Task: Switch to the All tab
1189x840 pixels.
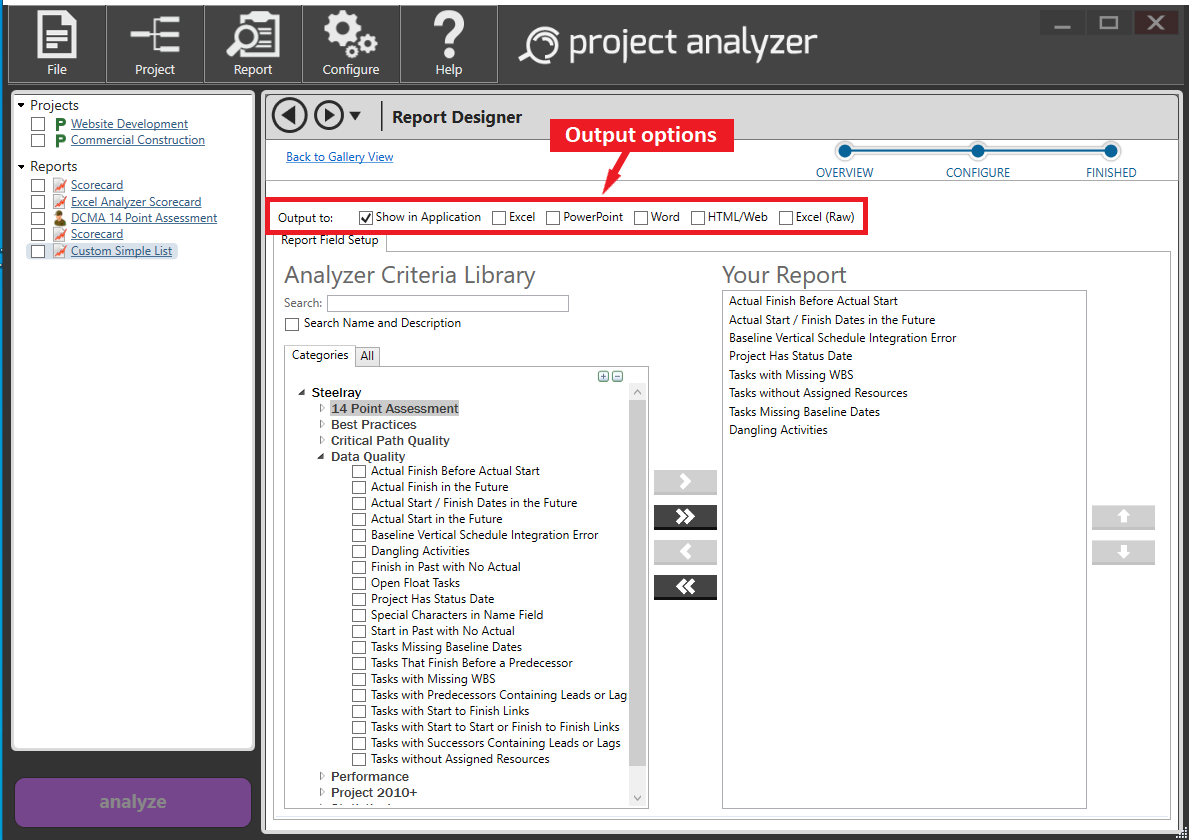Action: [367, 356]
